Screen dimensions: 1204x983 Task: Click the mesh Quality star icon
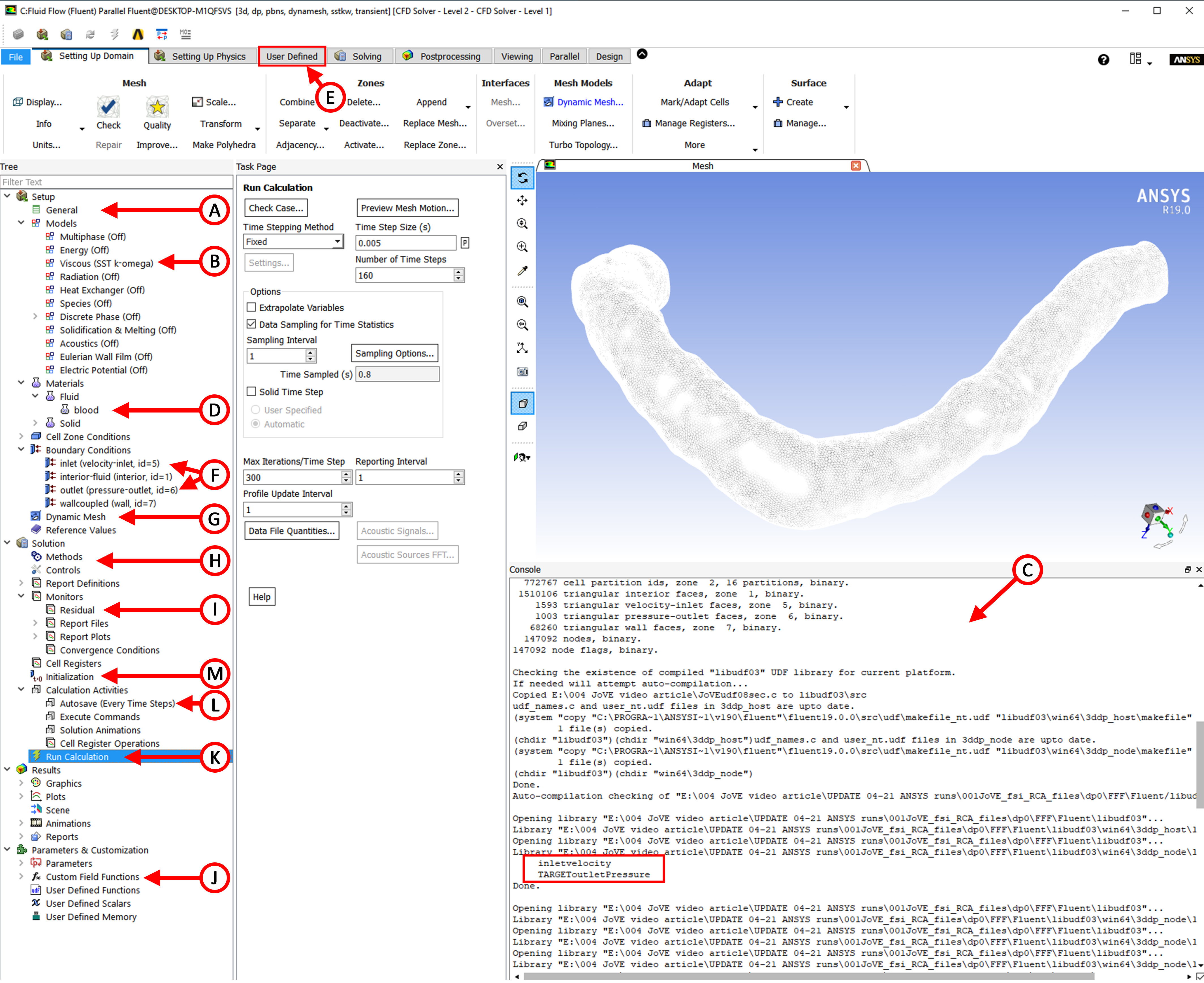(157, 106)
